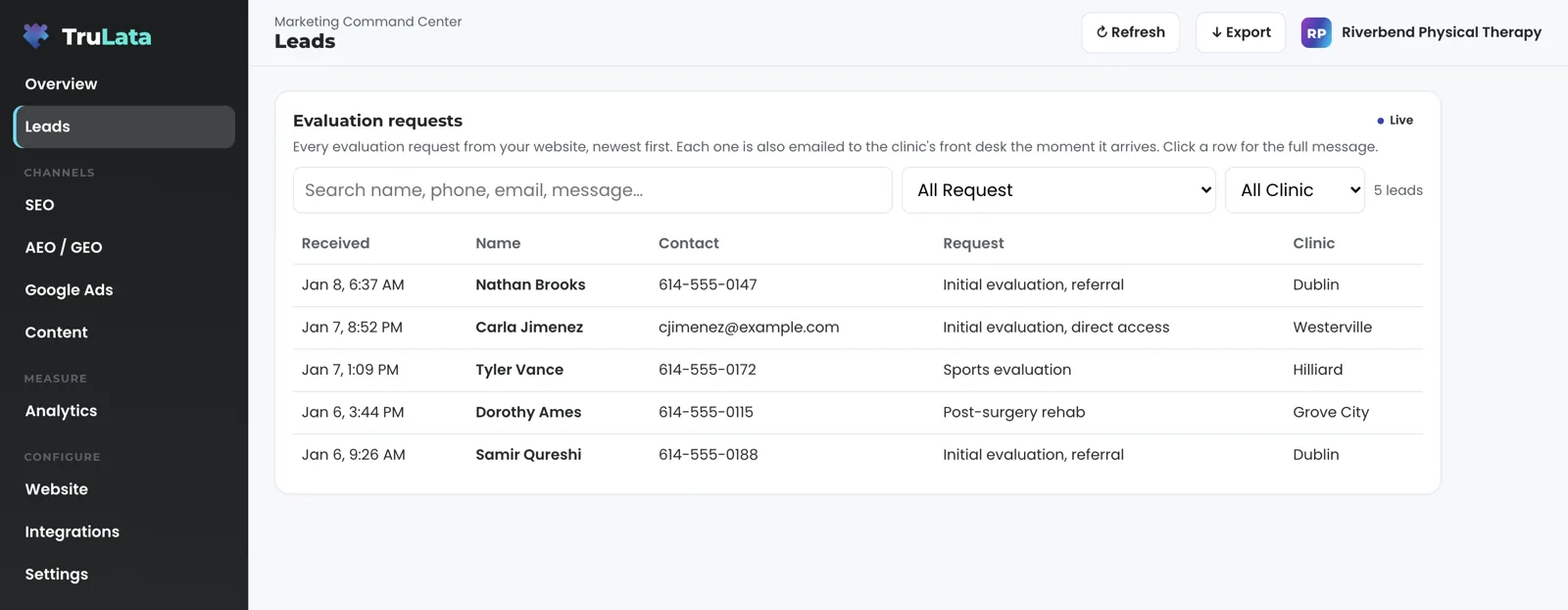Click the Live status indicator dot
The width and height of the screenshot is (1568, 610).
(x=1381, y=121)
